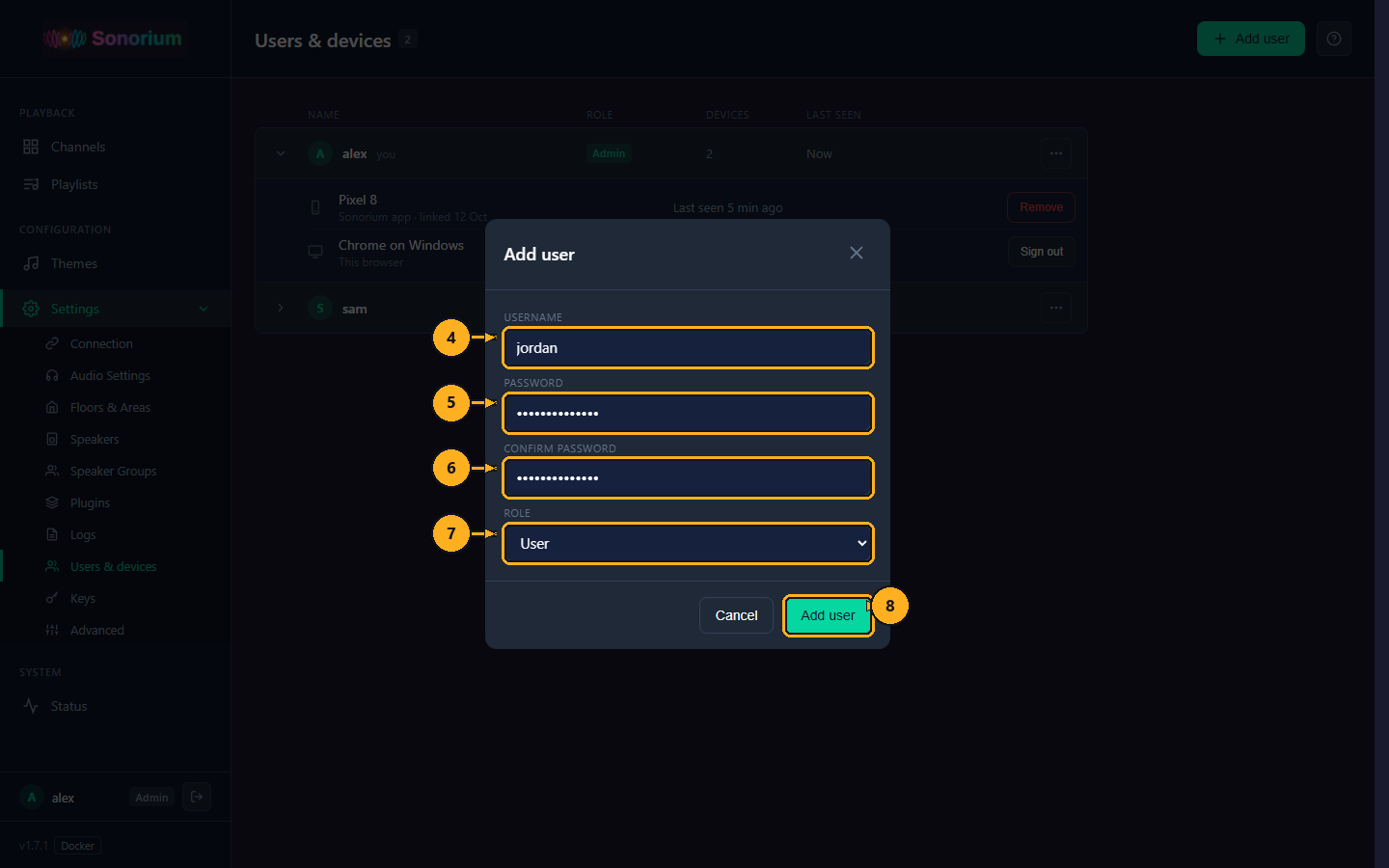Viewport: 1389px width, 868px height.
Task: Open Speakers settings
Action: tap(115, 439)
